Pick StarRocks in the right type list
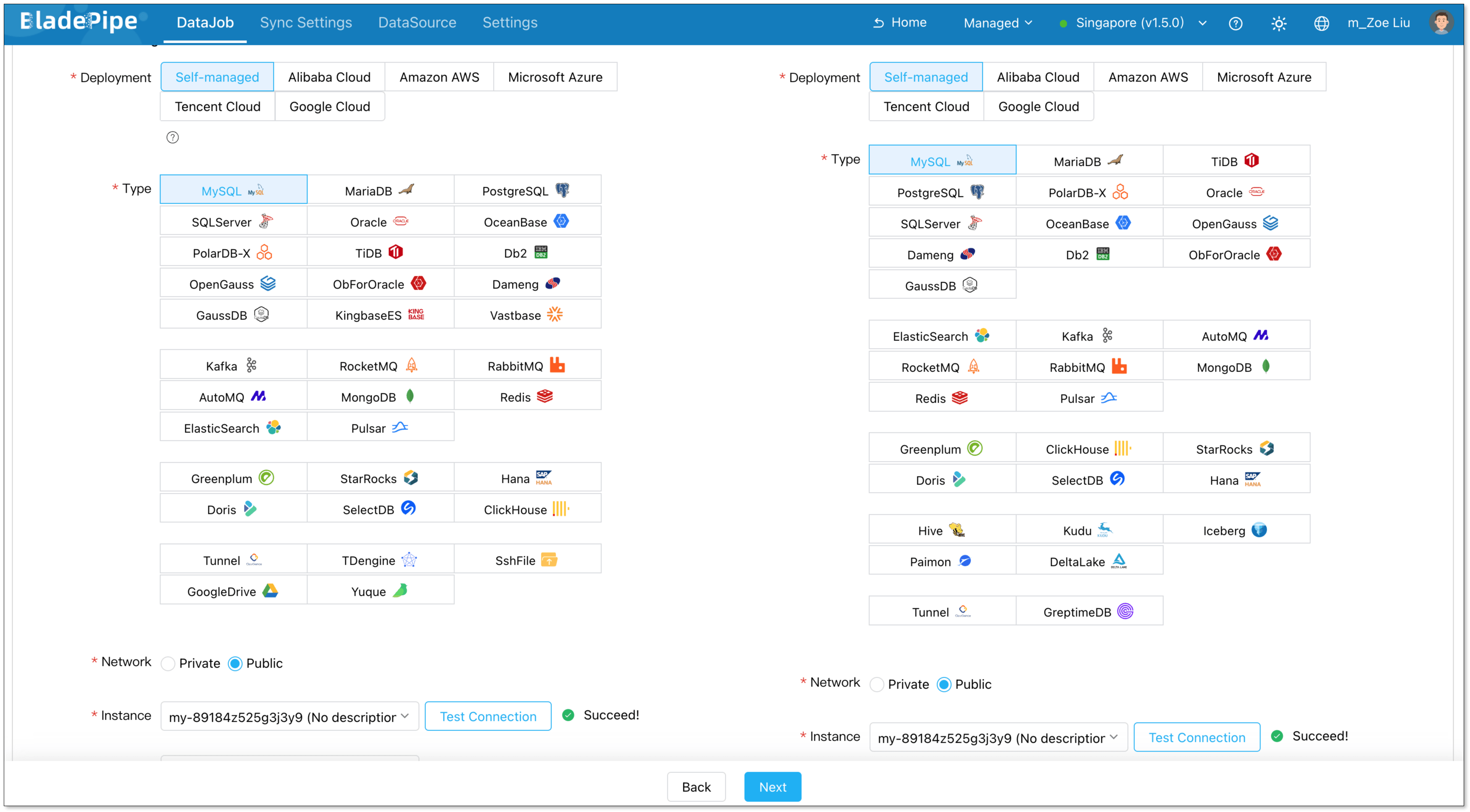This screenshot has height=812, width=1470. point(1236,448)
